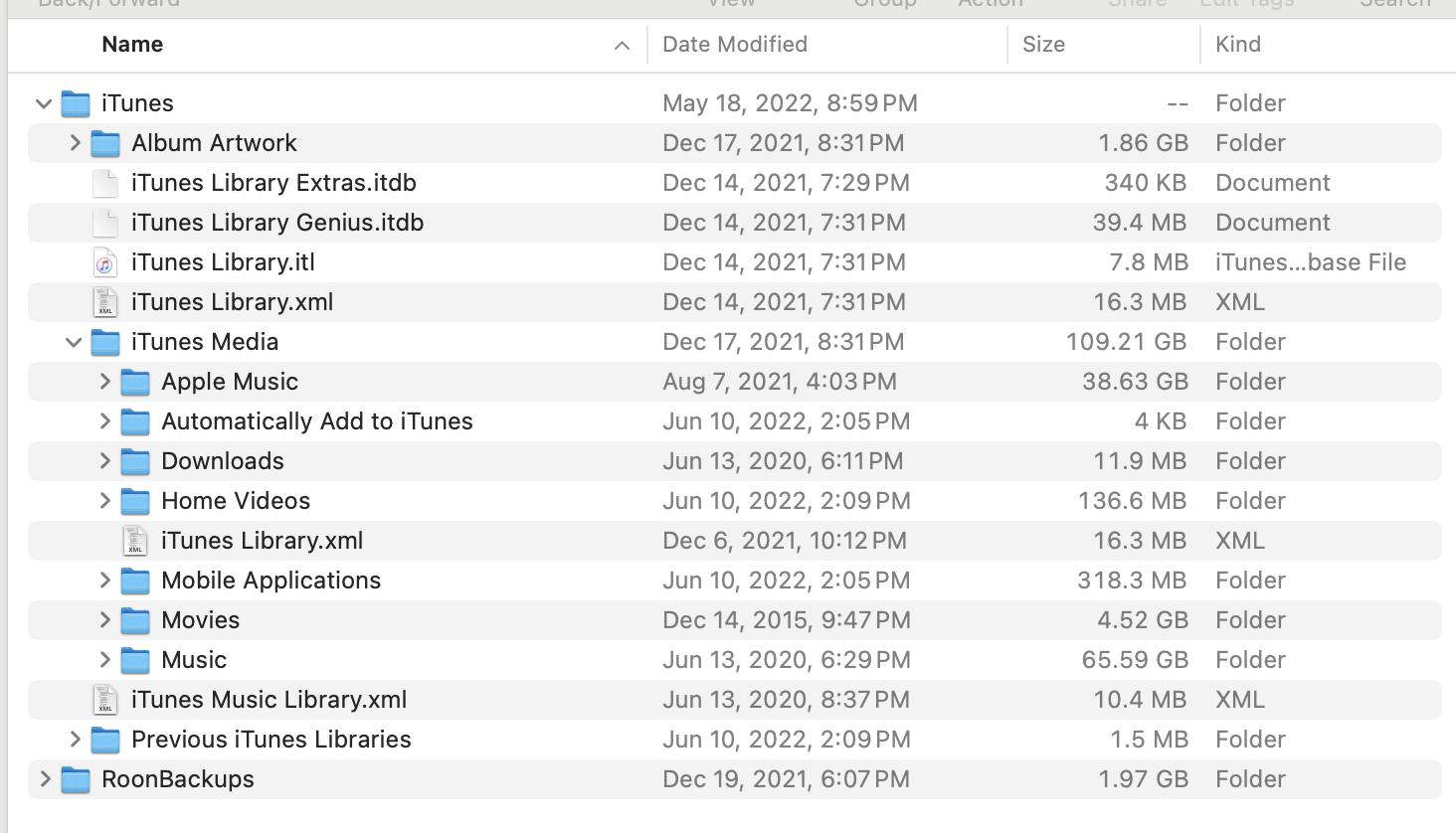The height and width of the screenshot is (833, 1456).
Task: Sort by the Kind column header
Action: coord(1238,45)
